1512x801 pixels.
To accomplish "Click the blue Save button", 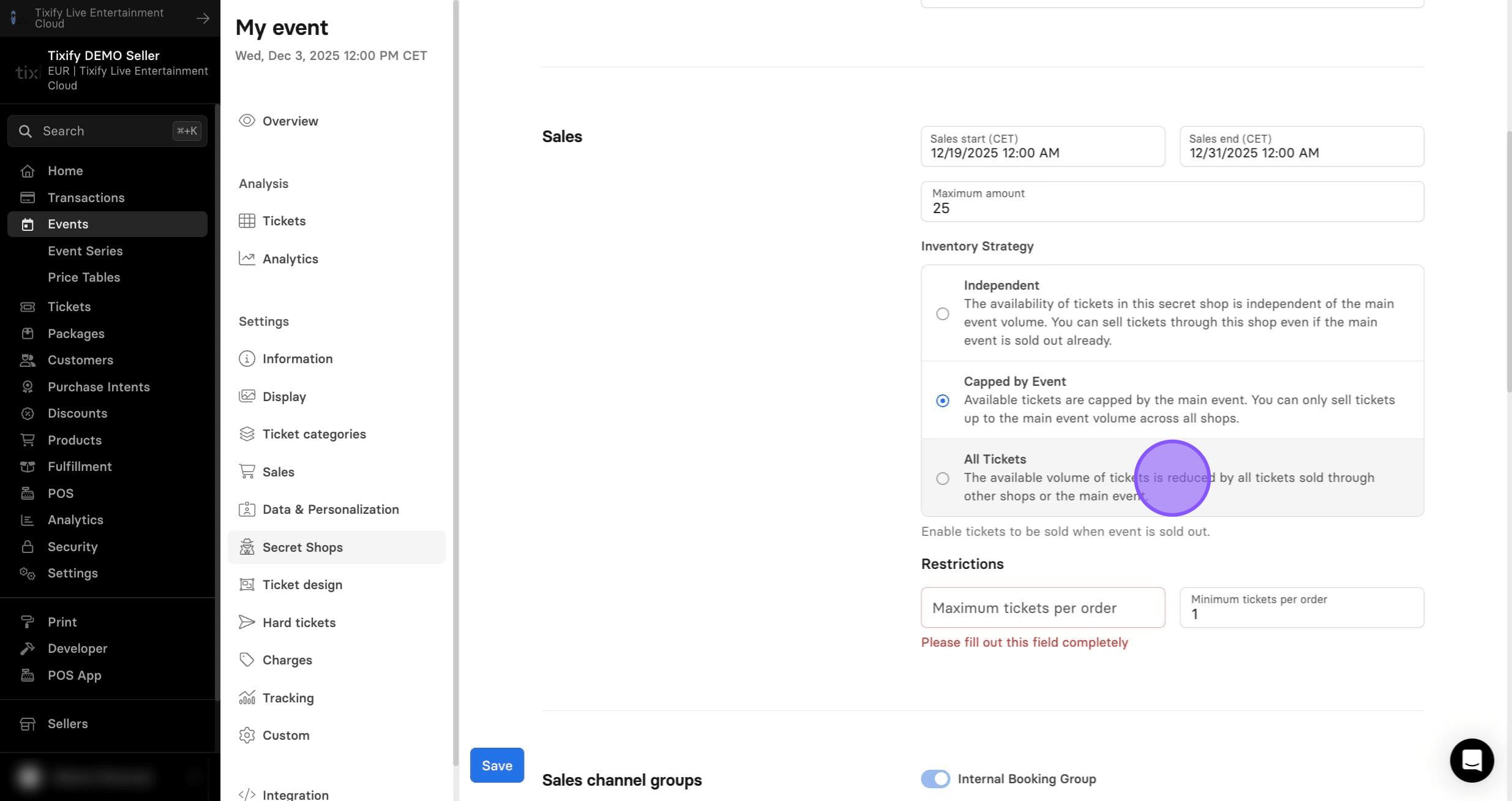I will (x=496, y=765).
